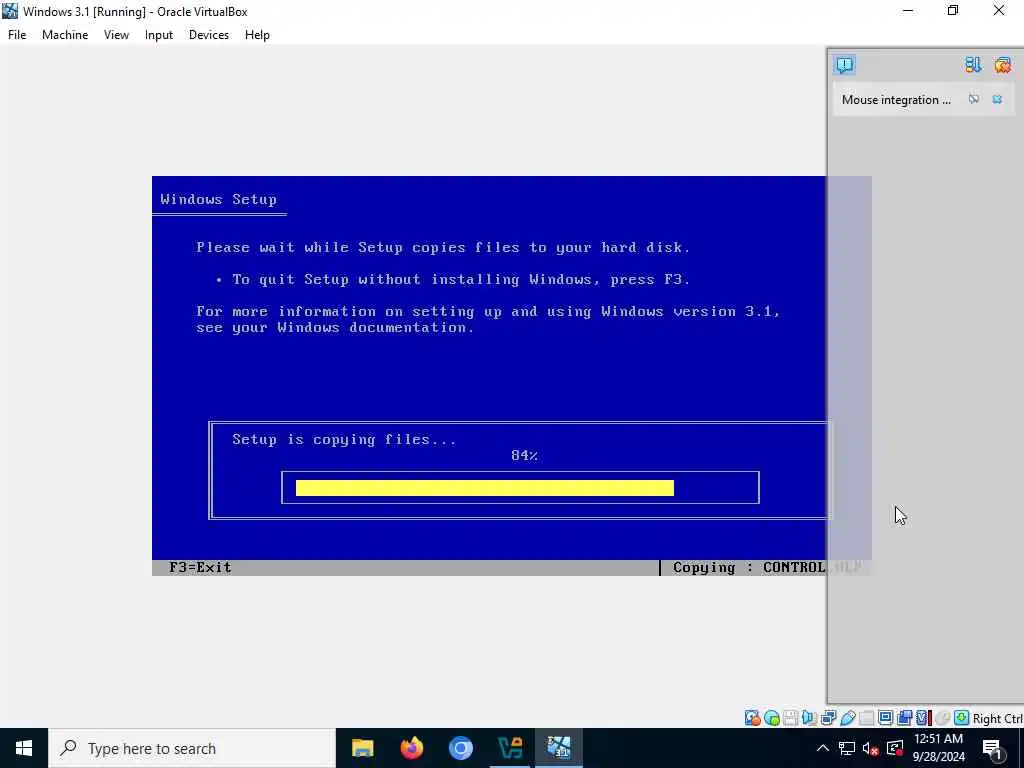Open the Windows Start menu

(x=24, y=748)
